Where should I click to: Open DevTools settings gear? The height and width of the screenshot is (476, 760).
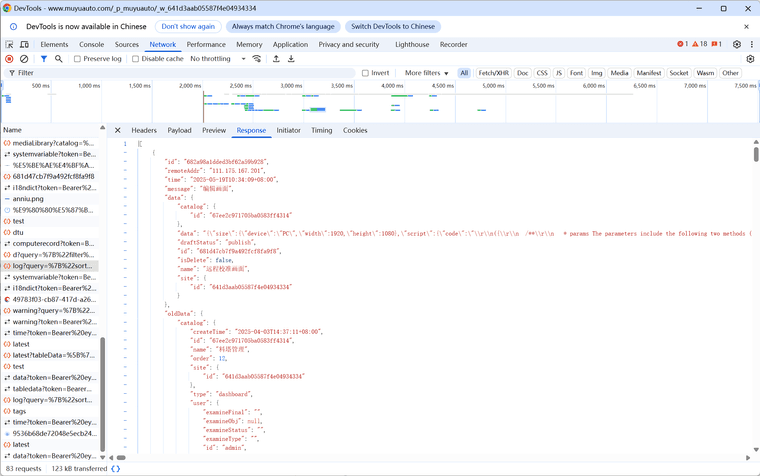pos(737,45)
